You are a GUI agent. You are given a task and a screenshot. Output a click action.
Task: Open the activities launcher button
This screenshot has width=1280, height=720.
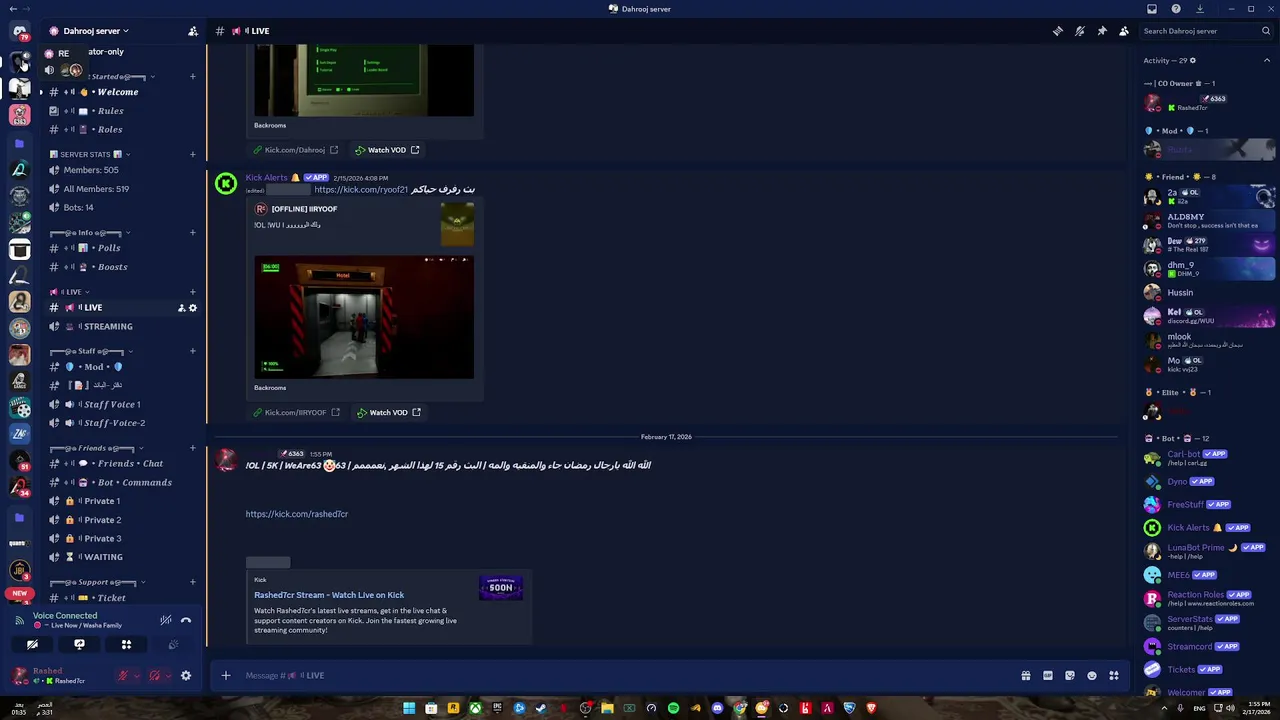[x=126, y=645]
